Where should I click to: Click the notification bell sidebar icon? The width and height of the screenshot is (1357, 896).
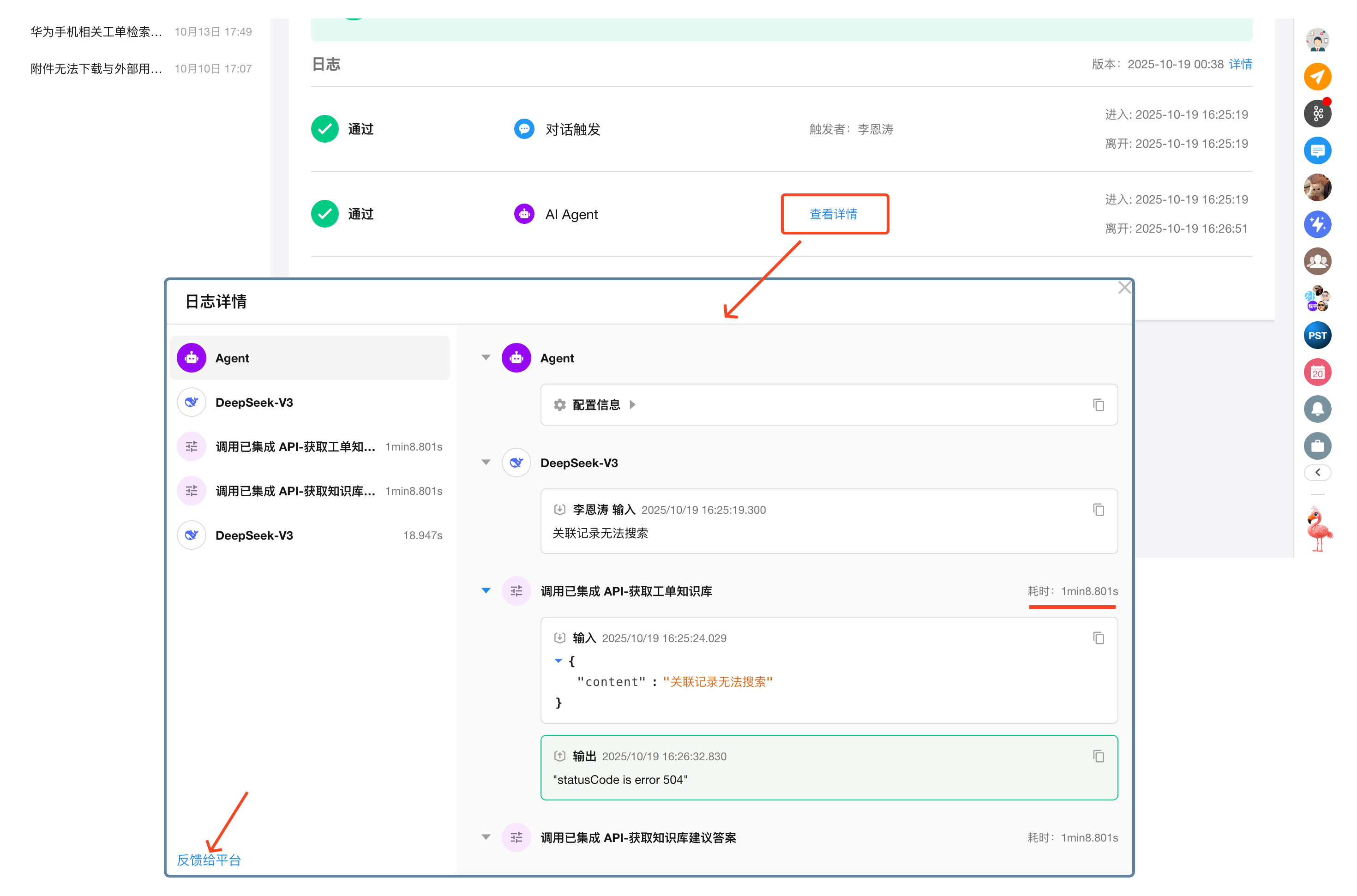pyautogui.click(x=1317, y=409)
